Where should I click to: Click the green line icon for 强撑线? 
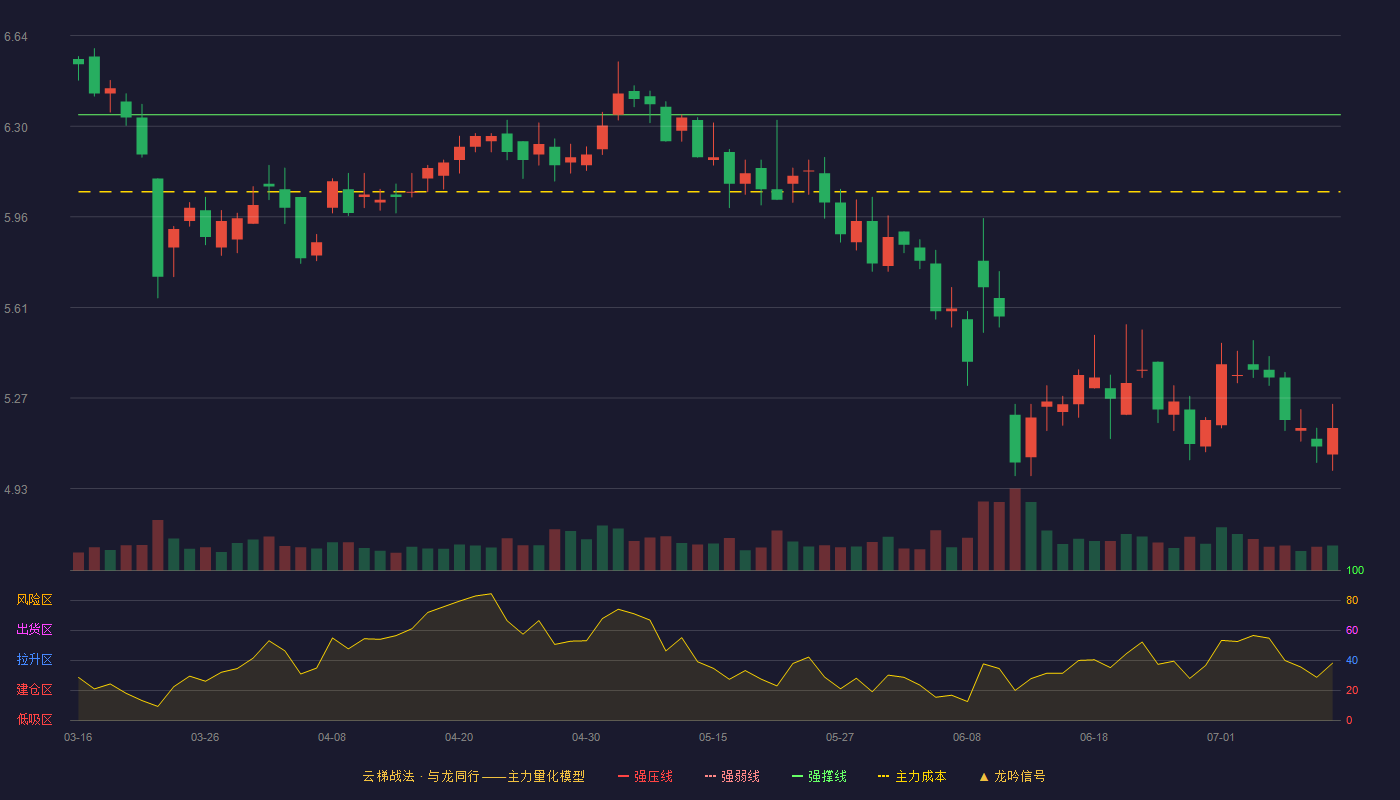pyautogui.click(x=797, y=776)
